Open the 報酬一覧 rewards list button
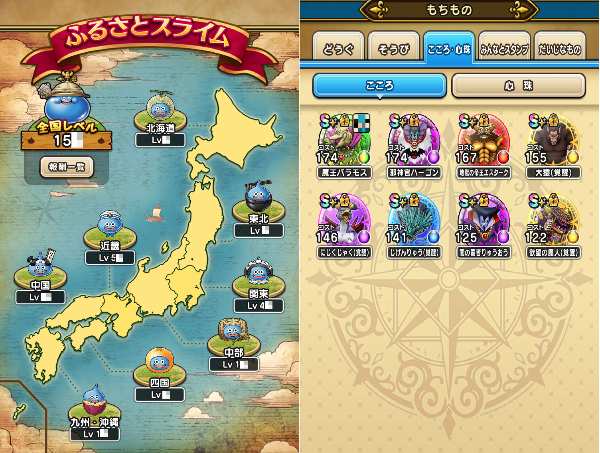 click(x=67, y=167)
